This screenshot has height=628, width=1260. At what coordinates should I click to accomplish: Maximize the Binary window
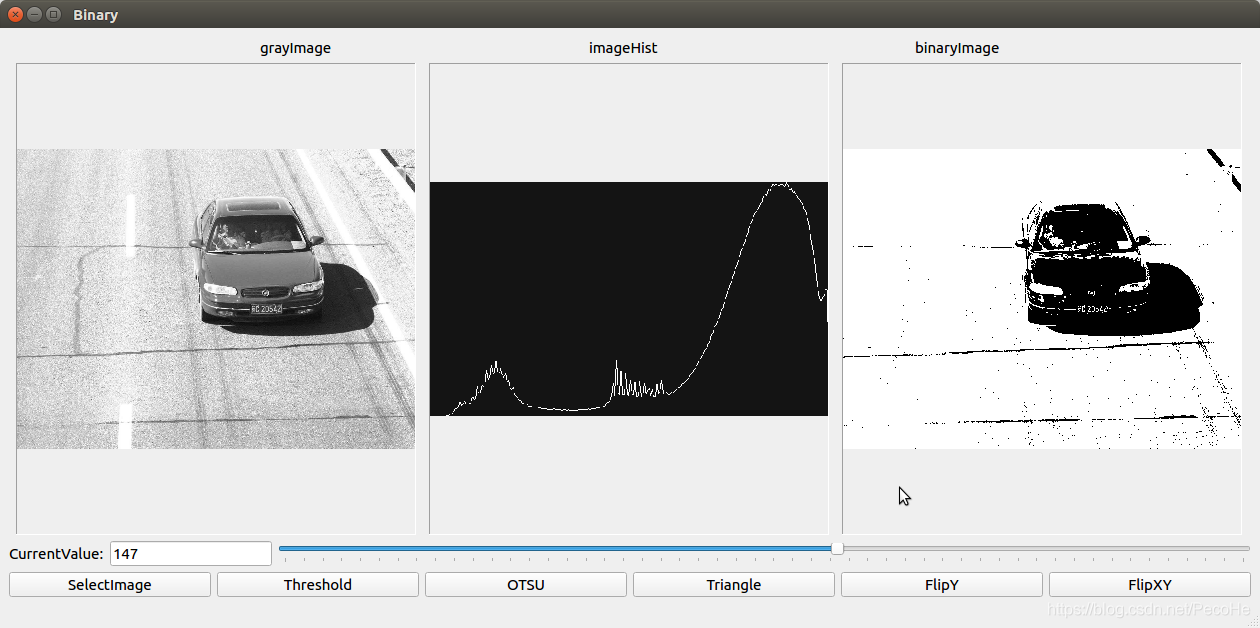pyautogui.click(x=53, y=14)
